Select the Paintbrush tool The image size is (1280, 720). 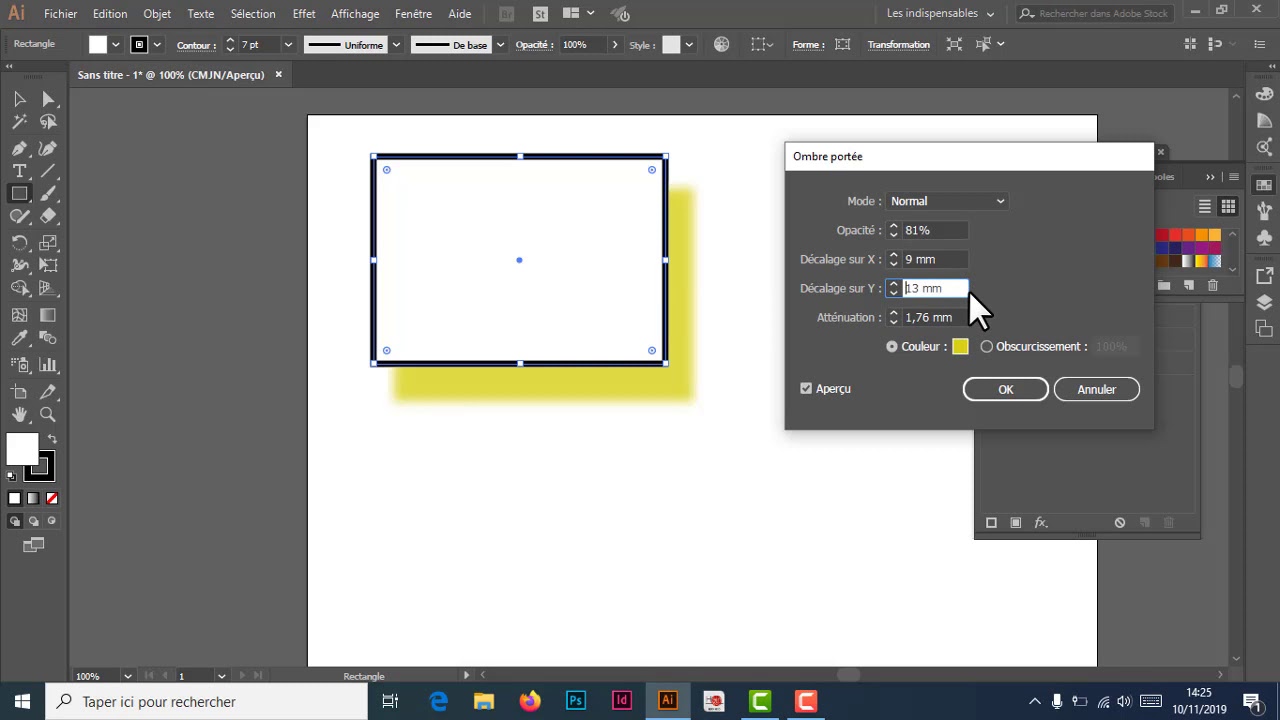pos(48,194)
